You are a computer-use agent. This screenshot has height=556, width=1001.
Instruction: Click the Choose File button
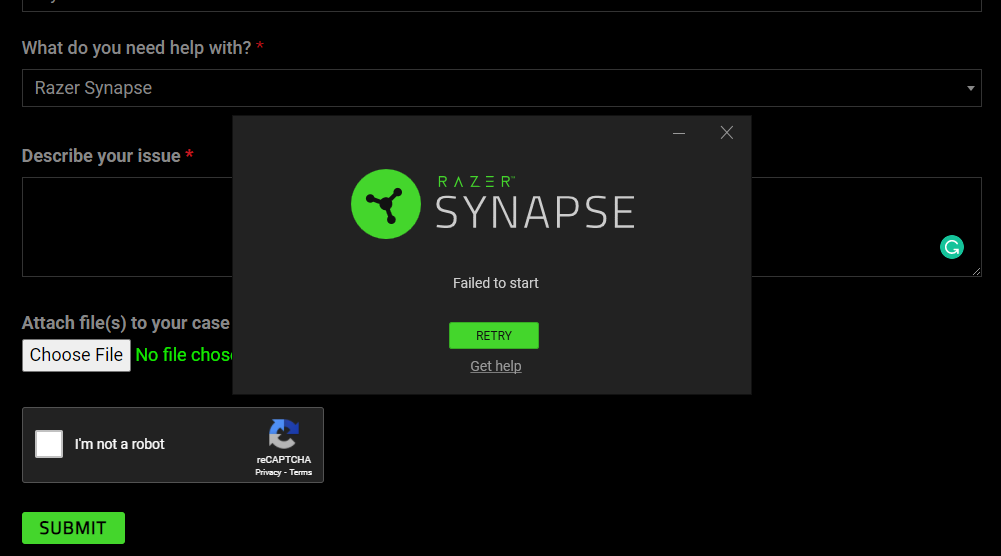point(77,355)
